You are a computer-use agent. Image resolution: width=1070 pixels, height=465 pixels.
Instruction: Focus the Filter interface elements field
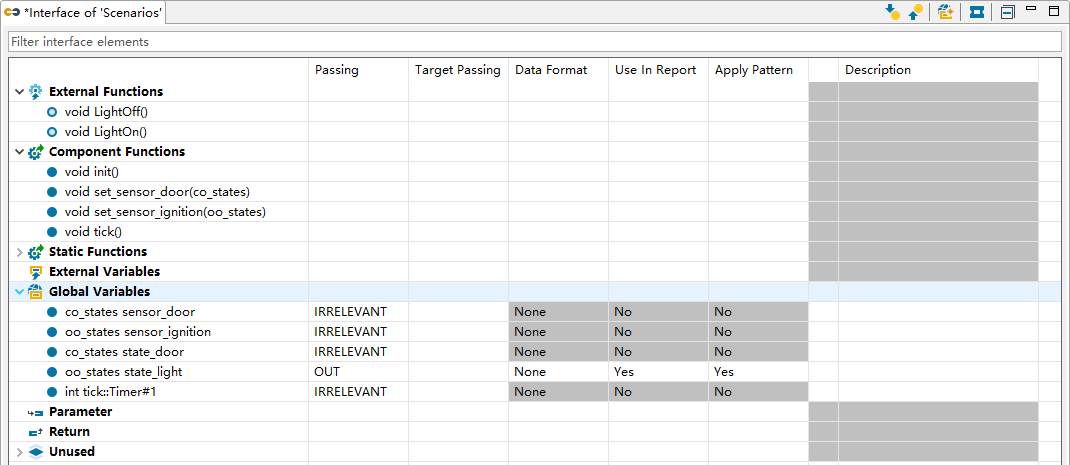[534, 42]
